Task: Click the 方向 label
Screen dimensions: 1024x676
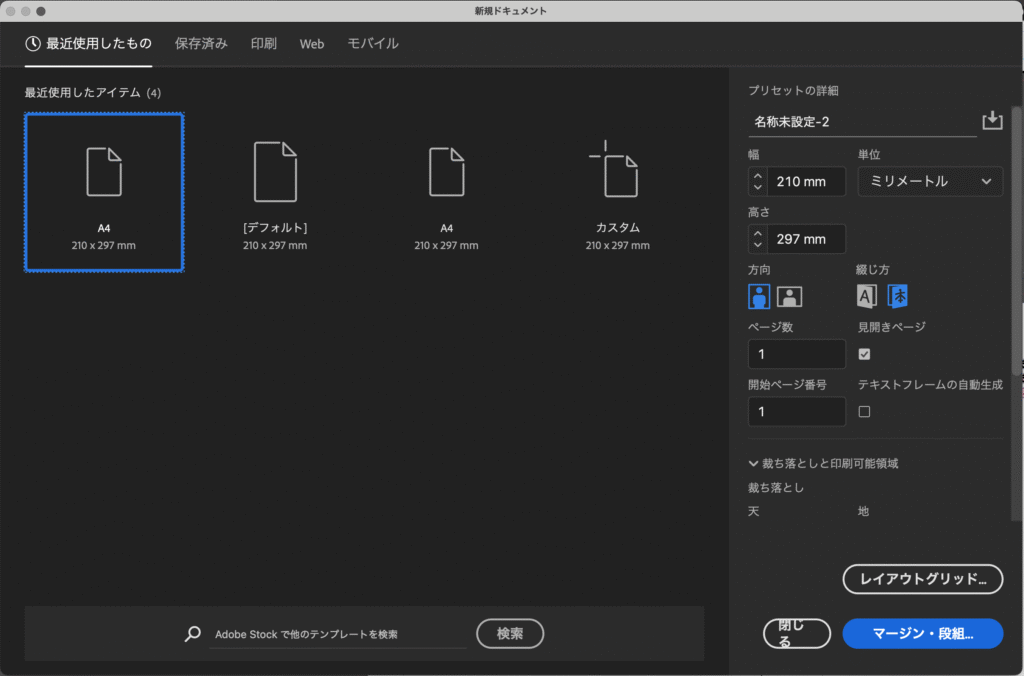Action: [759, 270]
